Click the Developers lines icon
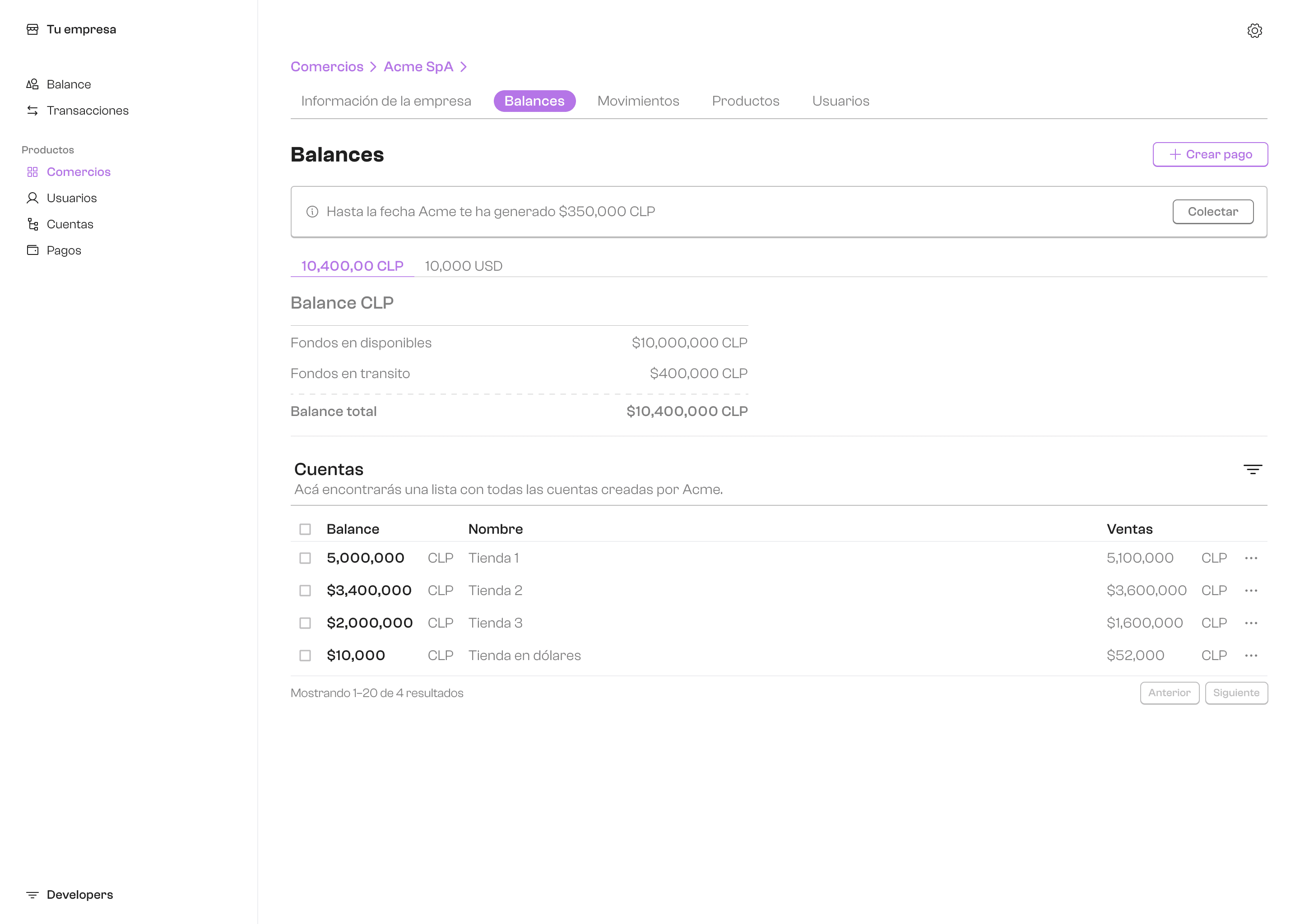 pos(32,895)
